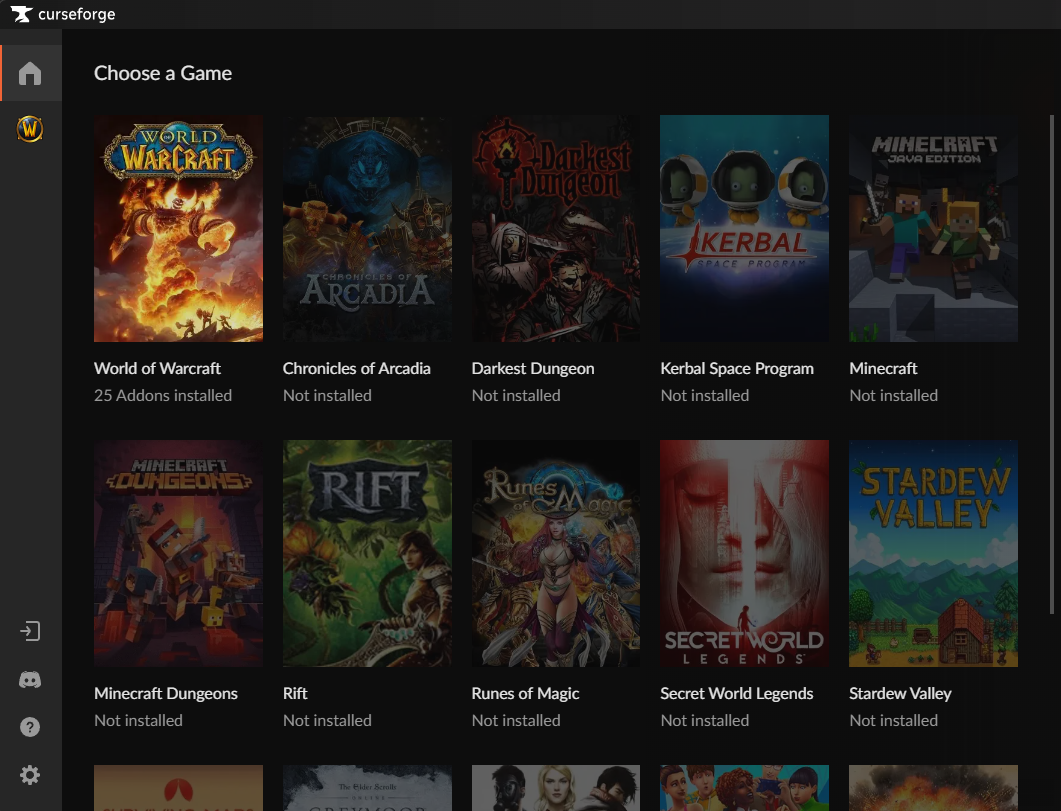Click the Kerbal Space Program title text

pos(737,369)
